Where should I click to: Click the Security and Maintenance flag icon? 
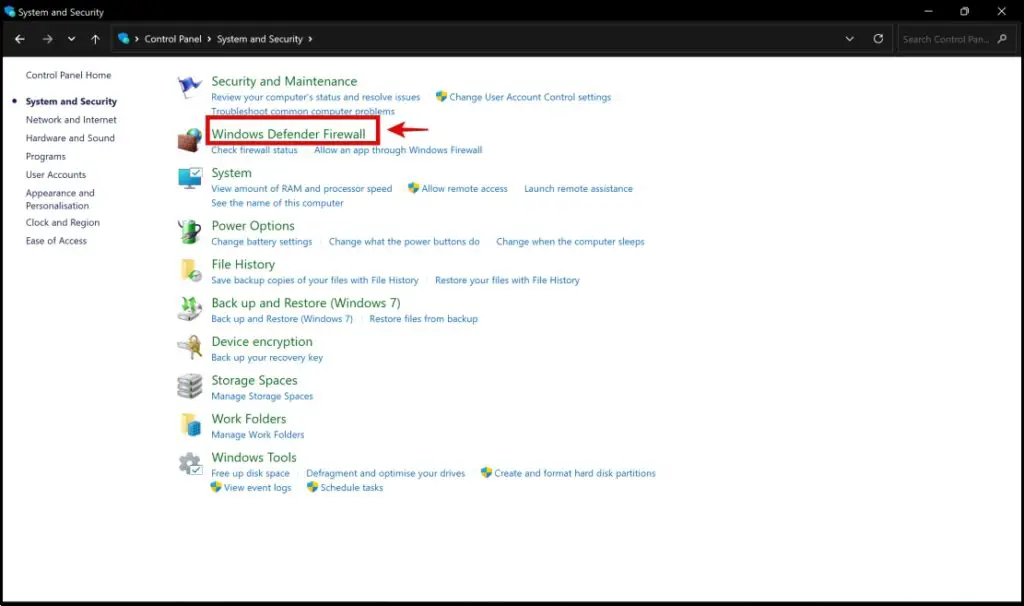[189, 88]
